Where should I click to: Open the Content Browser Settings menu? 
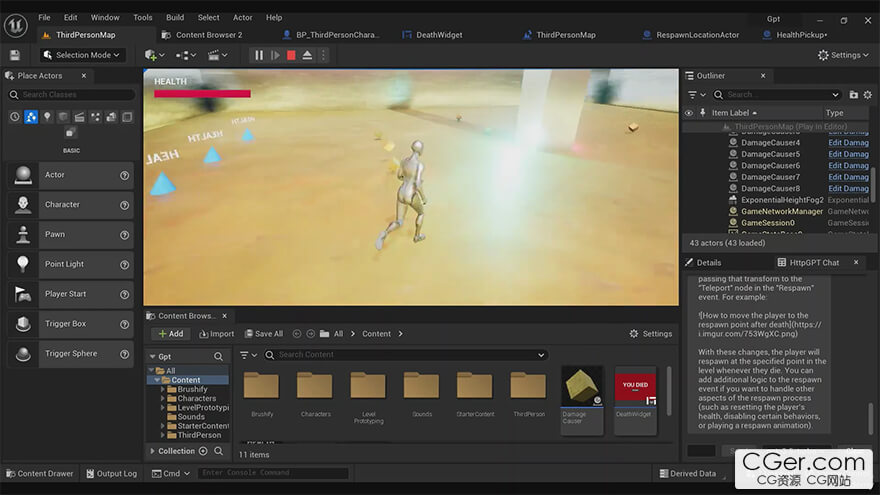click(x=650, y=334)
